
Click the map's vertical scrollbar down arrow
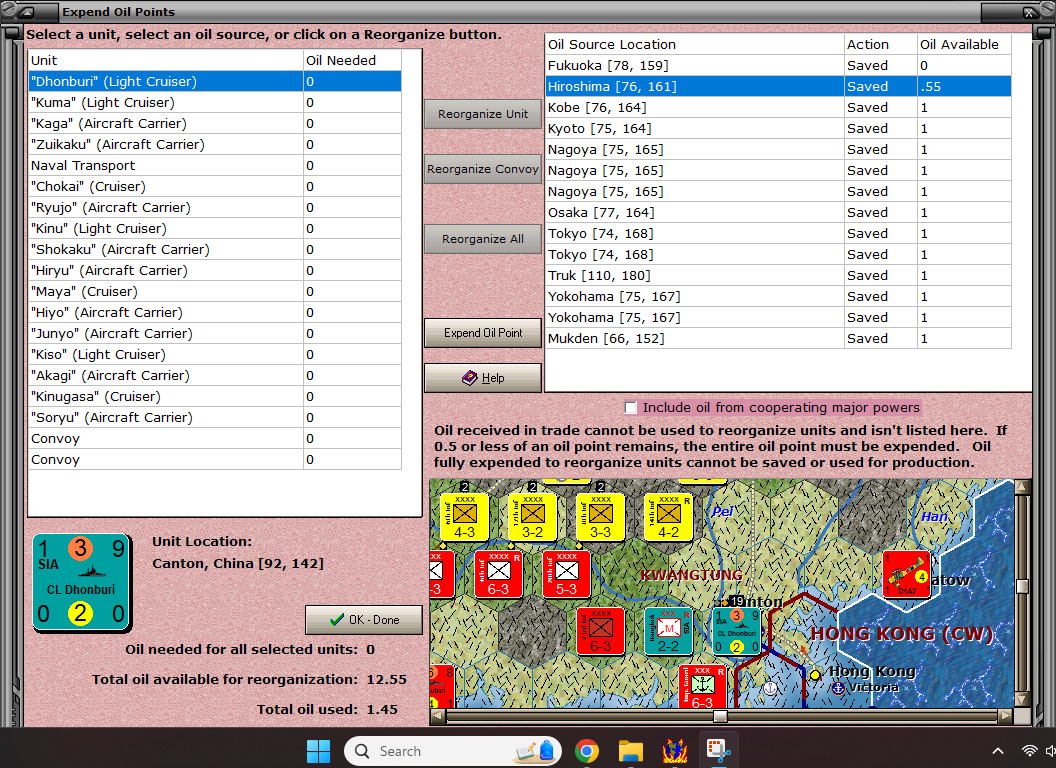click(1022, 701)
